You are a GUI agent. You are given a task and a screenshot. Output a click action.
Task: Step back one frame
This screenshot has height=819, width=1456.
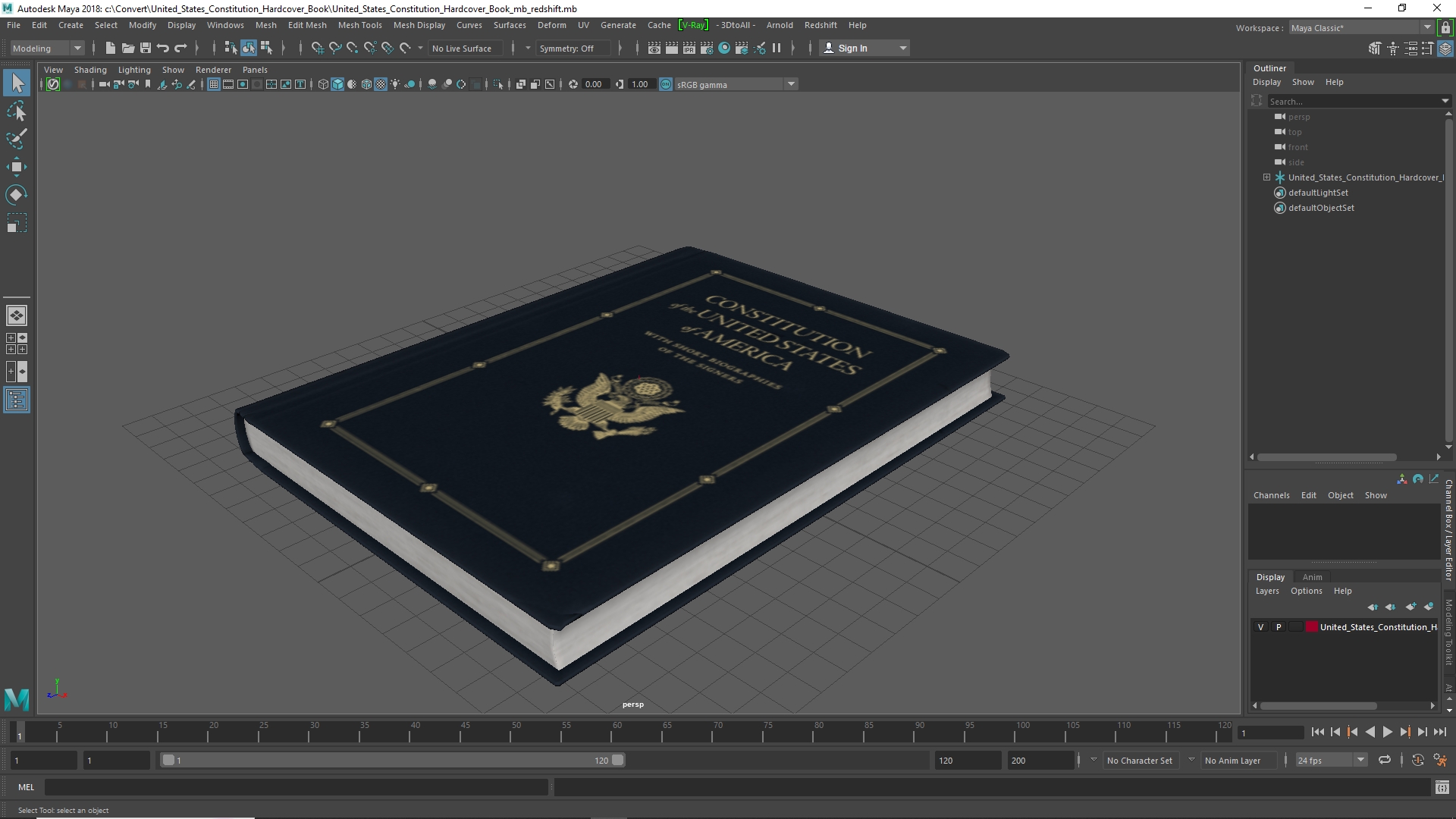1335,732
